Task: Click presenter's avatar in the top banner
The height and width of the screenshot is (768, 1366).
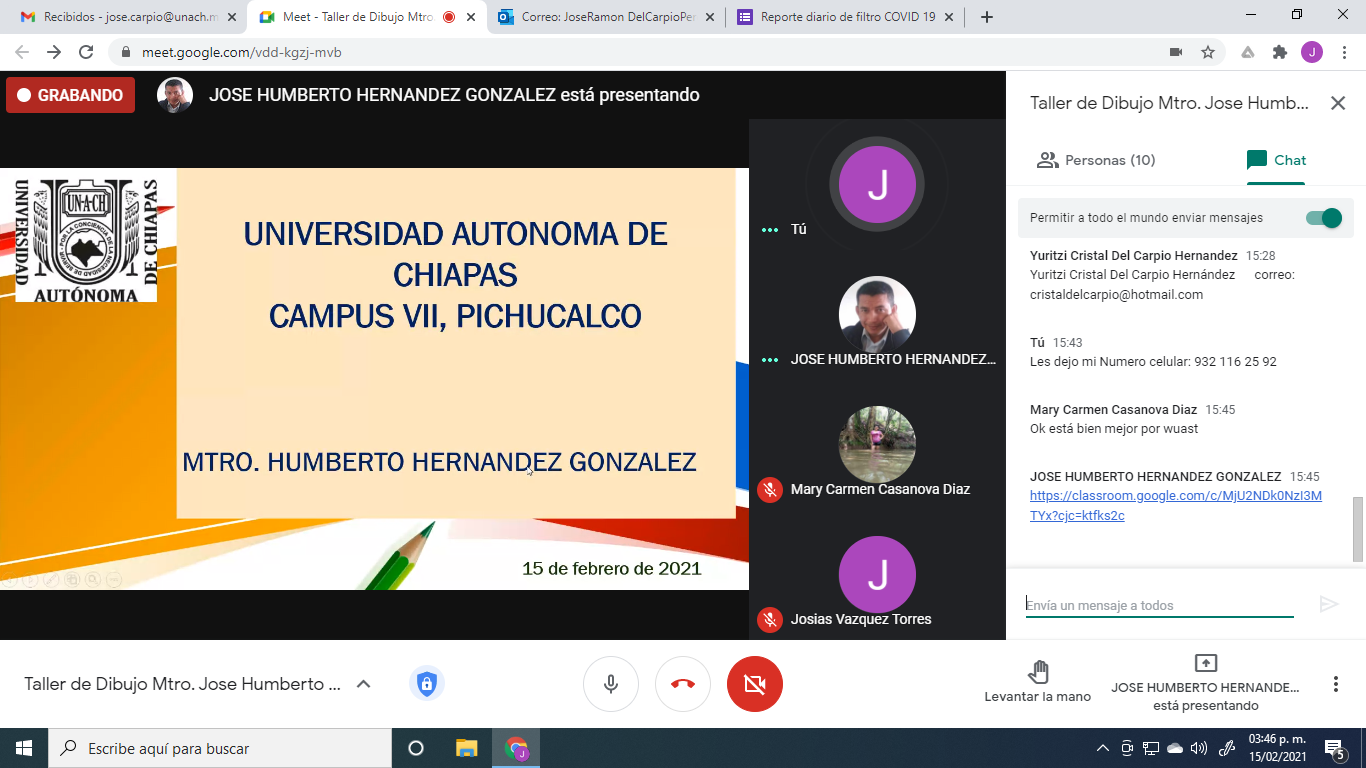Action: pyautogui.click(x=175, y=95)
